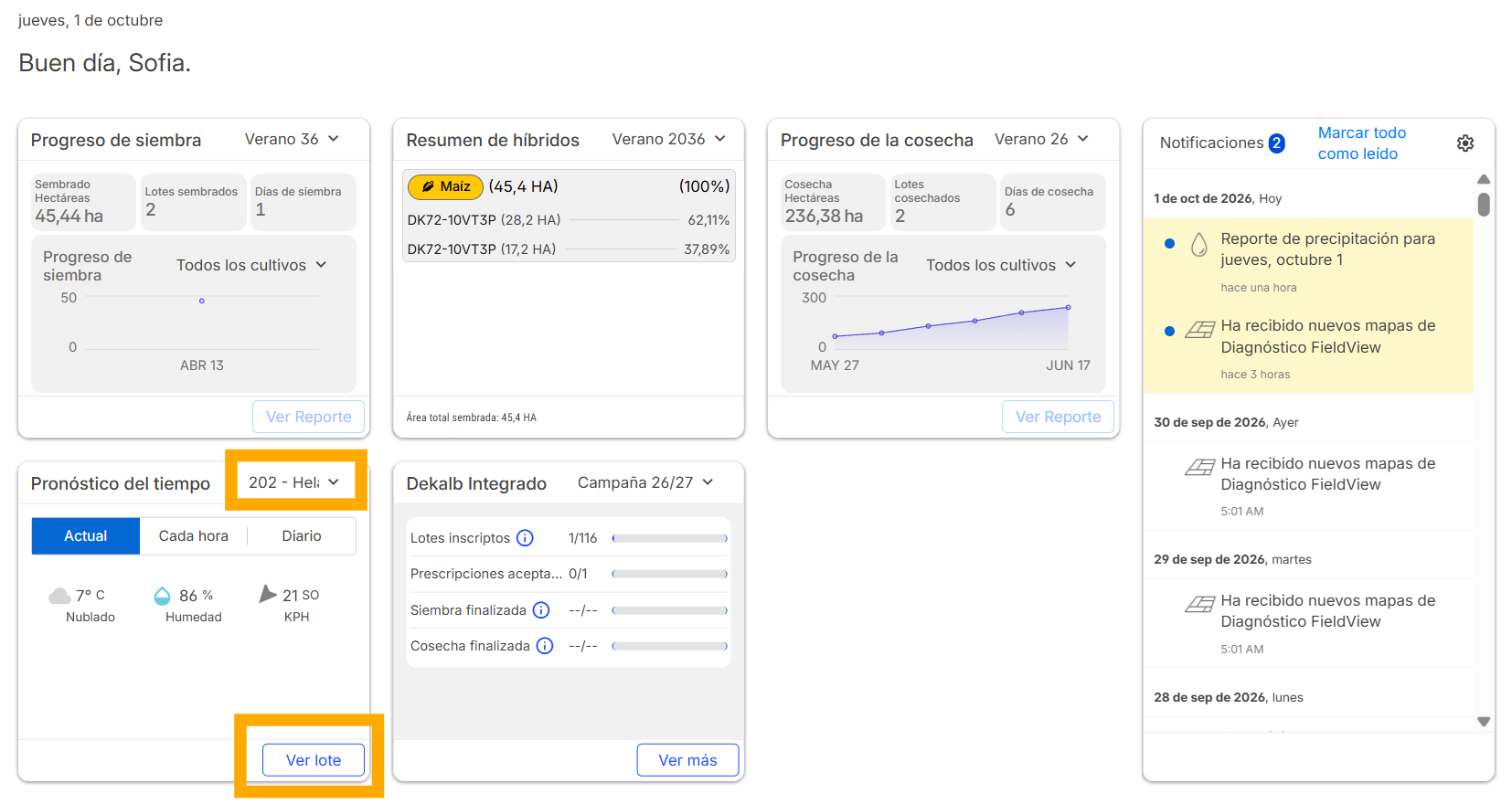This screenshot has width=1512, height=804.
Task: Open Verano 26 harvest dropdown
Action: [x=1041, y=139]
